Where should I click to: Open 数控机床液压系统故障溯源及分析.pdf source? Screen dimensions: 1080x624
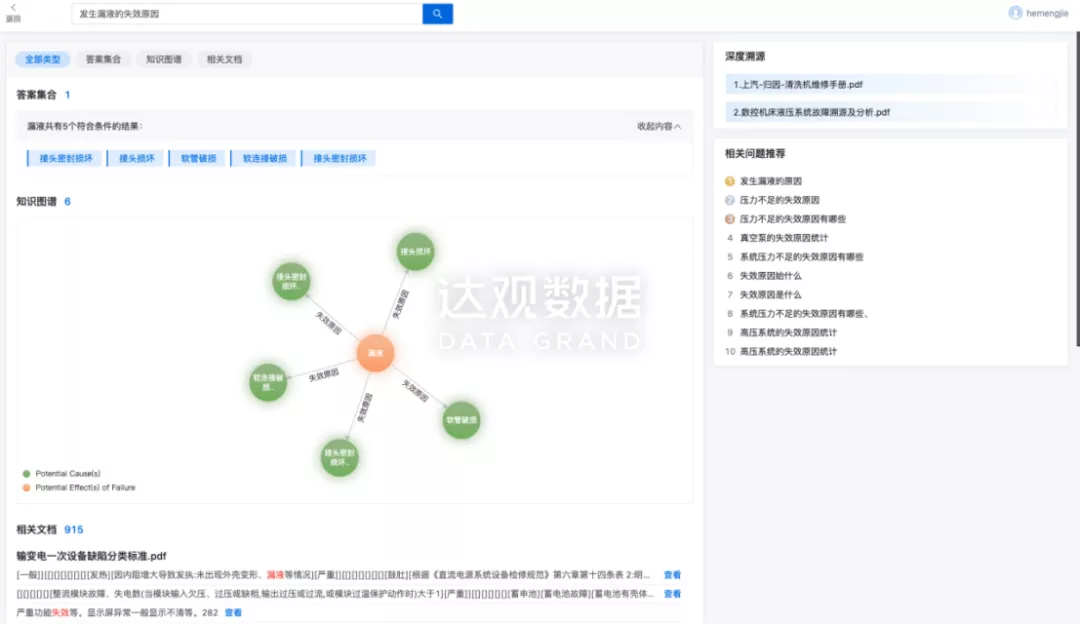[811, 112]
